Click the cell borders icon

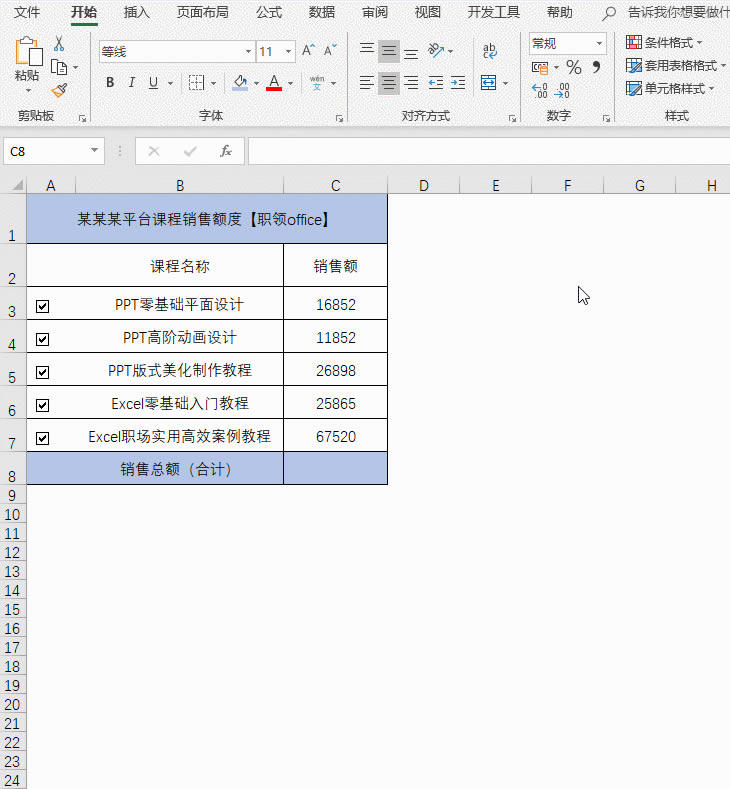point(196,83)
